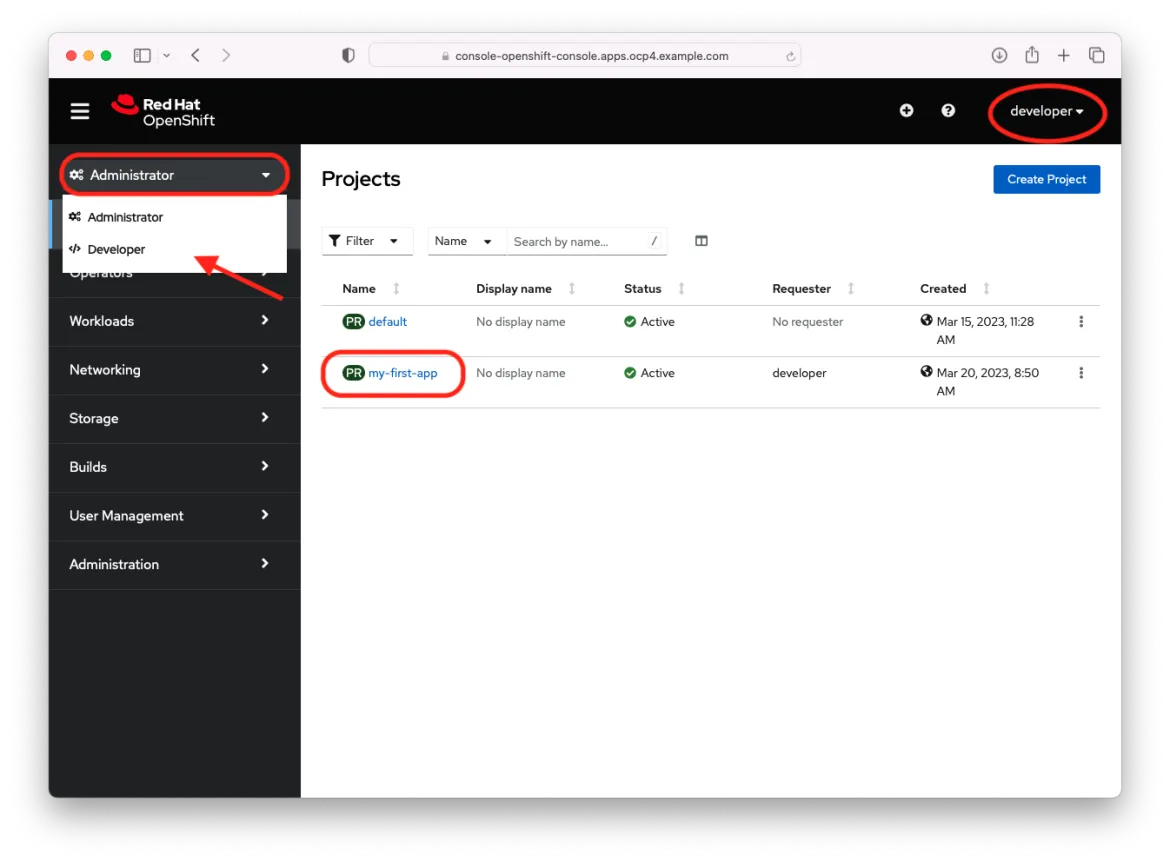Toggle sorting by Created date
Viewport: 1170px width, 862px height.
(x=986, y=288)
